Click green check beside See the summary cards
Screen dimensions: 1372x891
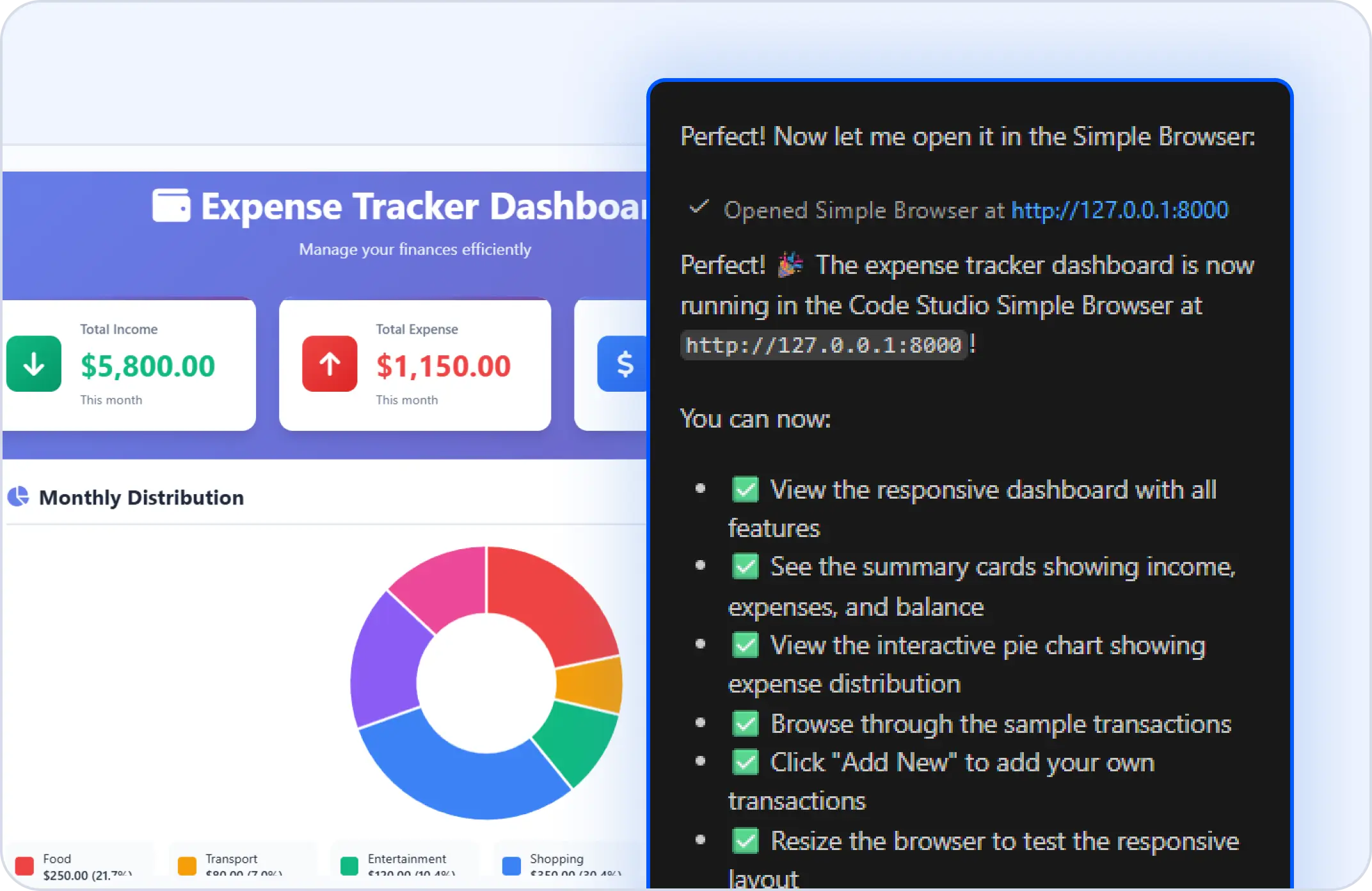pos(746,567)
